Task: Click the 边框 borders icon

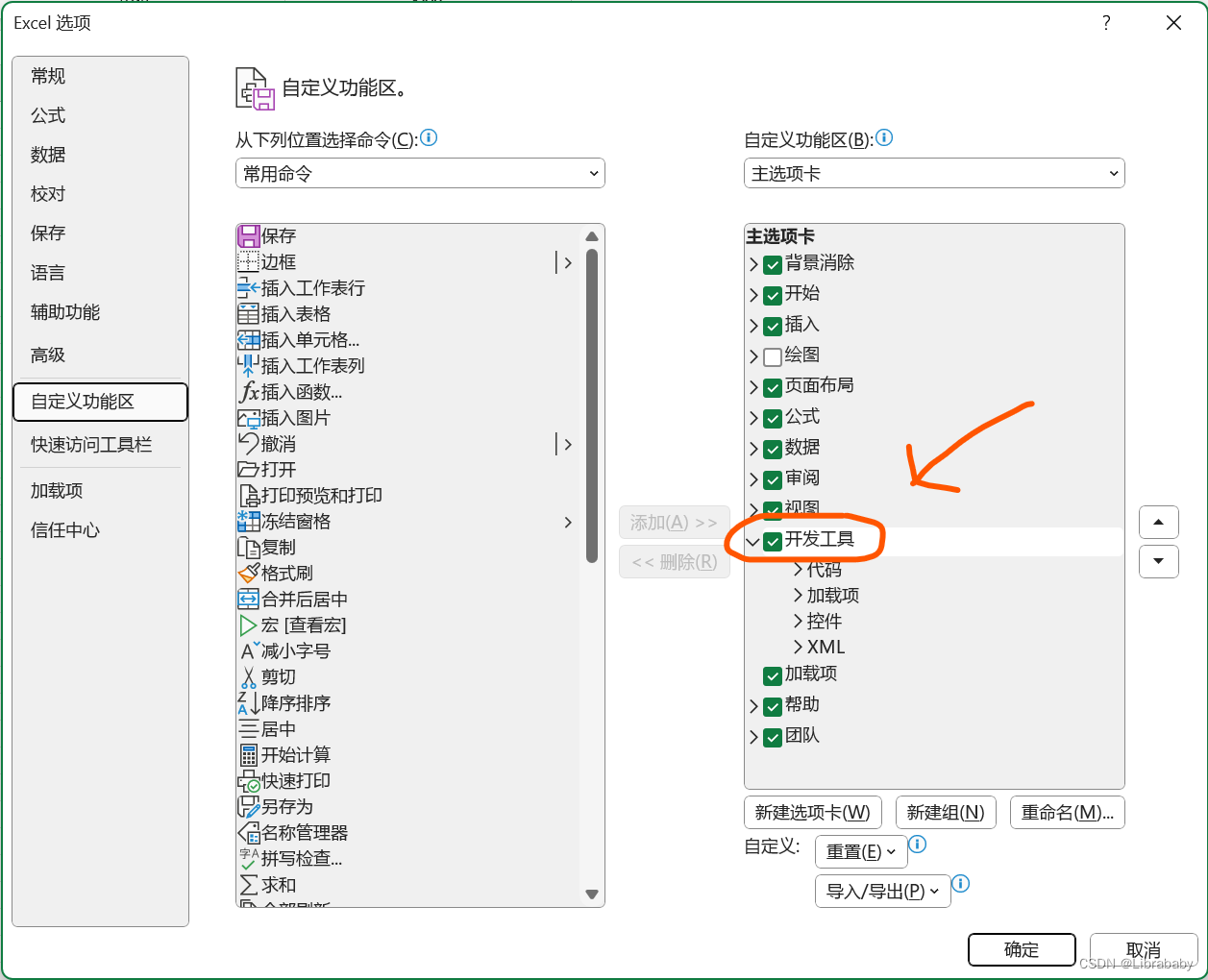Action: [x=248, y=261]
